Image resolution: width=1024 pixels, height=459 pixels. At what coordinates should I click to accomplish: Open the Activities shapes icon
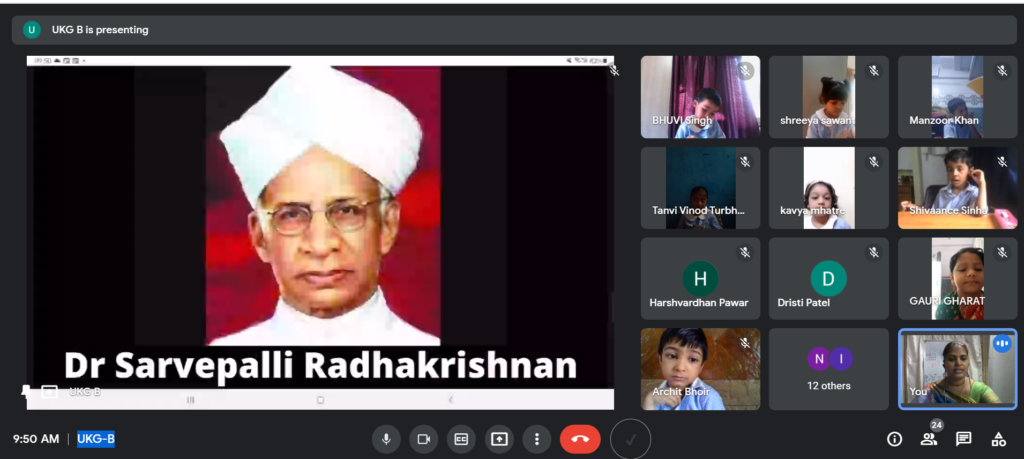[x=998, y=439]
